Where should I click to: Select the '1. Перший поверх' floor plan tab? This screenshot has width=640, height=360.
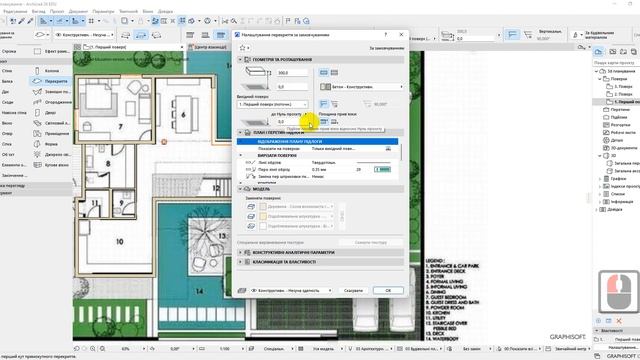coord(130,47)
